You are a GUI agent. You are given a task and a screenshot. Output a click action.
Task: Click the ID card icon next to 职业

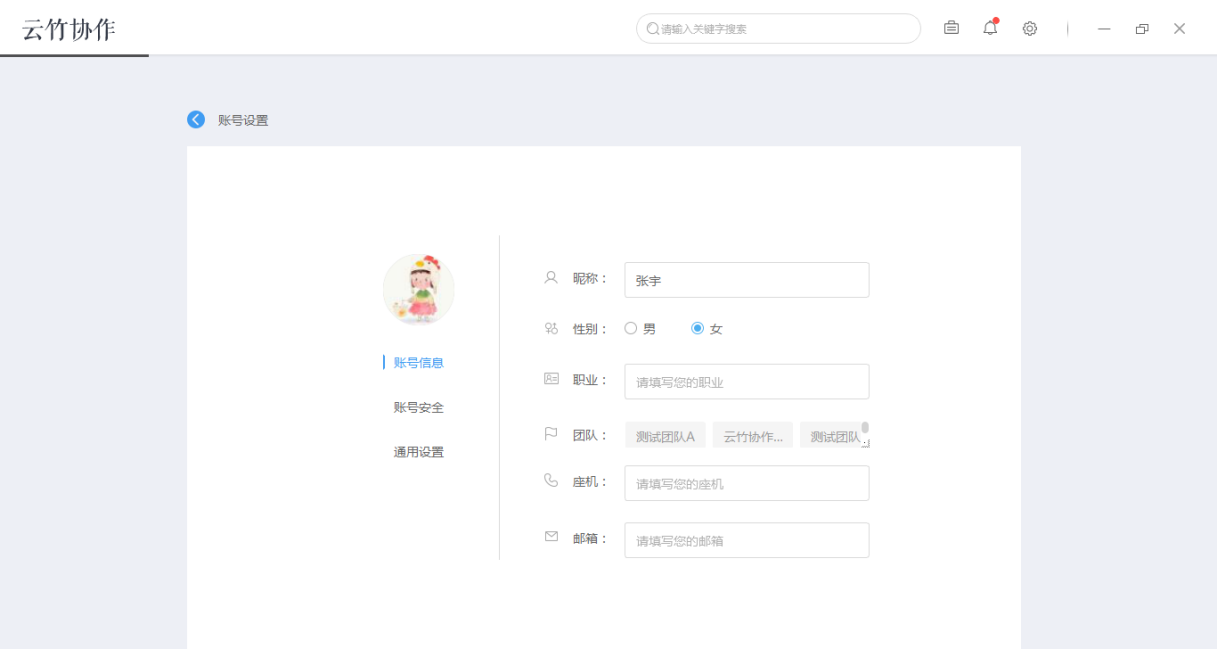click(x=550, y=379)
